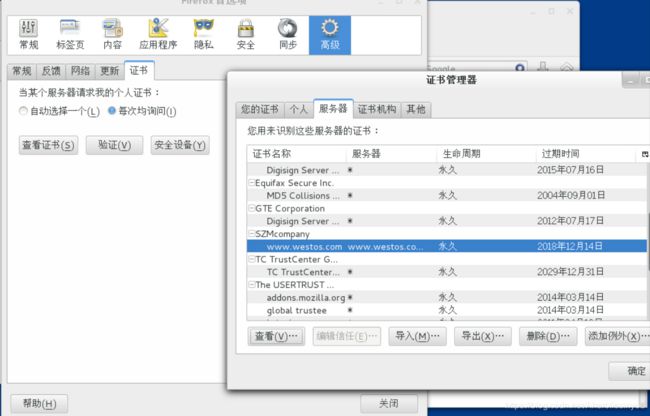Collapse the GTE Corporation group
The image size is (650, 416).
point(251,208)
